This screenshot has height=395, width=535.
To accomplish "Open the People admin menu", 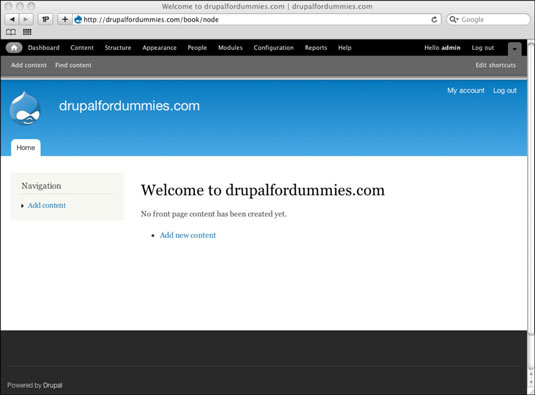I will tap(197, 48).
